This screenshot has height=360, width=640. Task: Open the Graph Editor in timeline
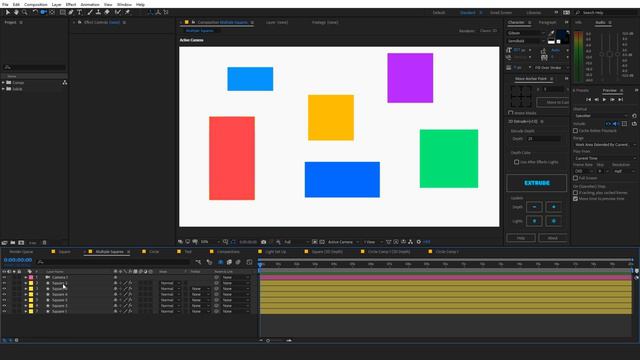[x=249, y=262]
